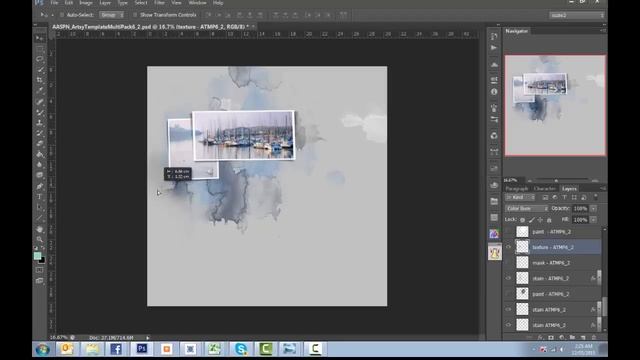
Task: Select the Healing Brush tool
Action: coord(40,102)
